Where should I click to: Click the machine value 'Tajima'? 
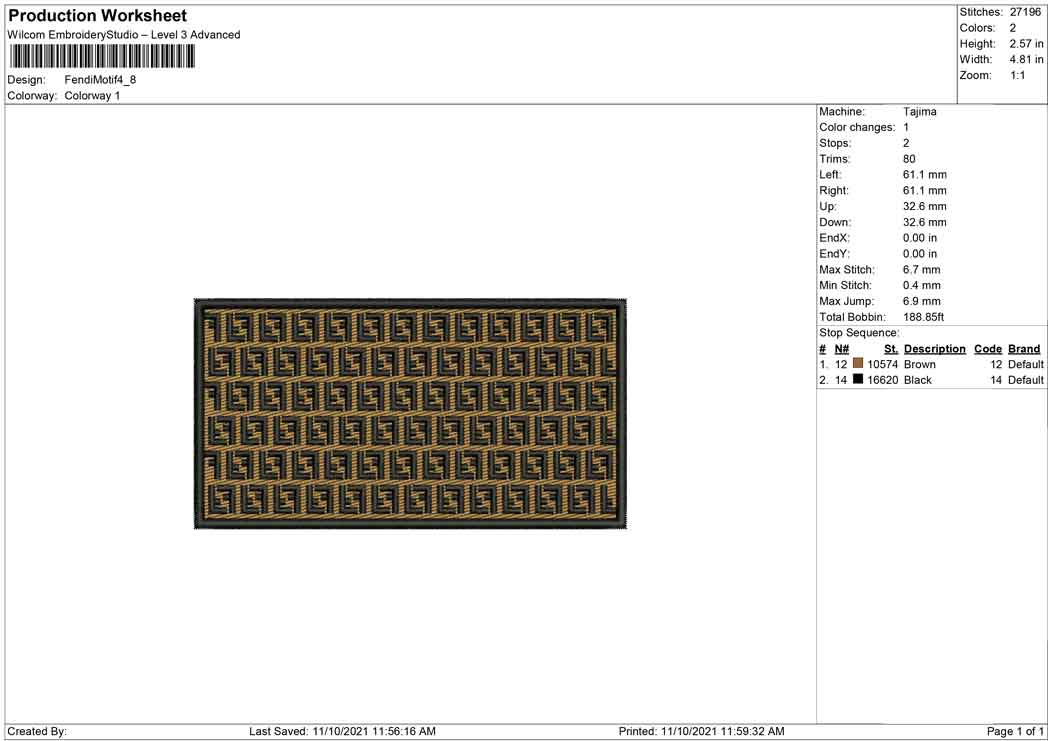[919, 112]
